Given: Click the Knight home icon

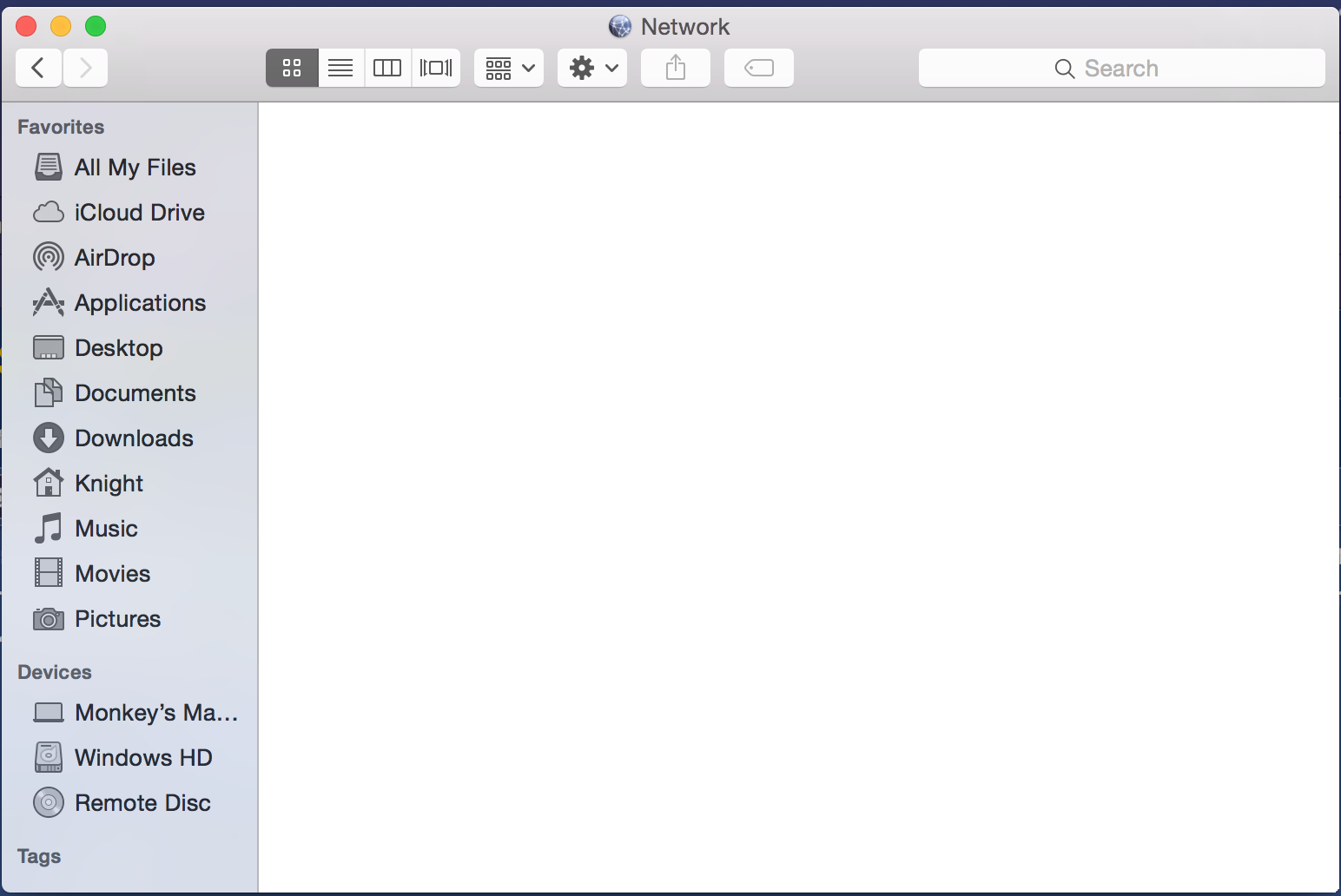Looking at the screenshot, I should pos(49,482).
